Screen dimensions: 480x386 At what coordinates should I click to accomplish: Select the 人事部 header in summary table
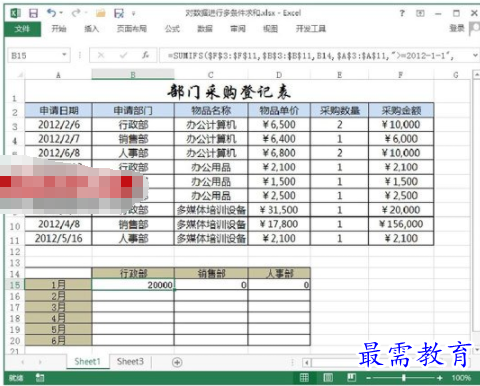point(279,274)
